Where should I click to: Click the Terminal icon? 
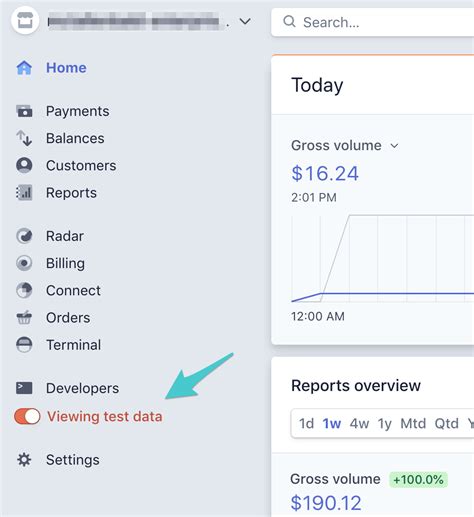pos(24,345)
